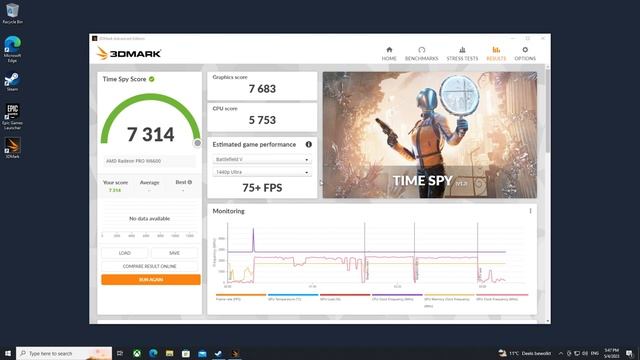Image resolution: width=640 pixels, height=360 pixels.
Task: Open the Mail app from the taskbar
Action: [x=202, y=353]
